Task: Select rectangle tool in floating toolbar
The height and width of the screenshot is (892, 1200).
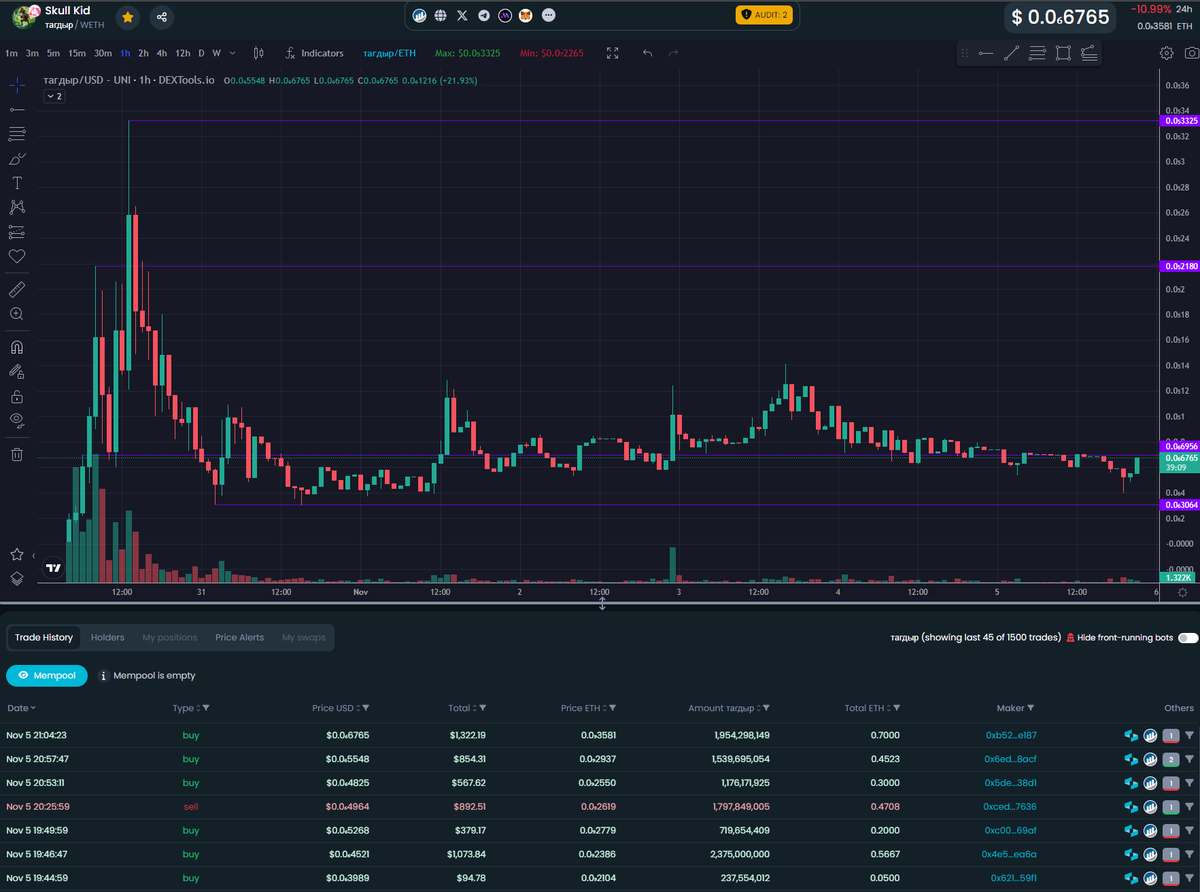Action: coord(1063,53)
